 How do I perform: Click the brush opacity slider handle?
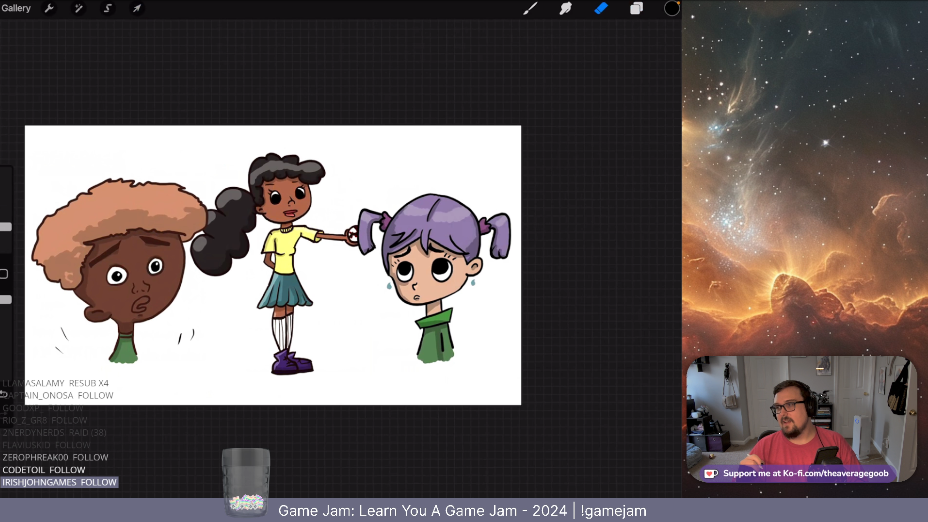pos(6,299)
